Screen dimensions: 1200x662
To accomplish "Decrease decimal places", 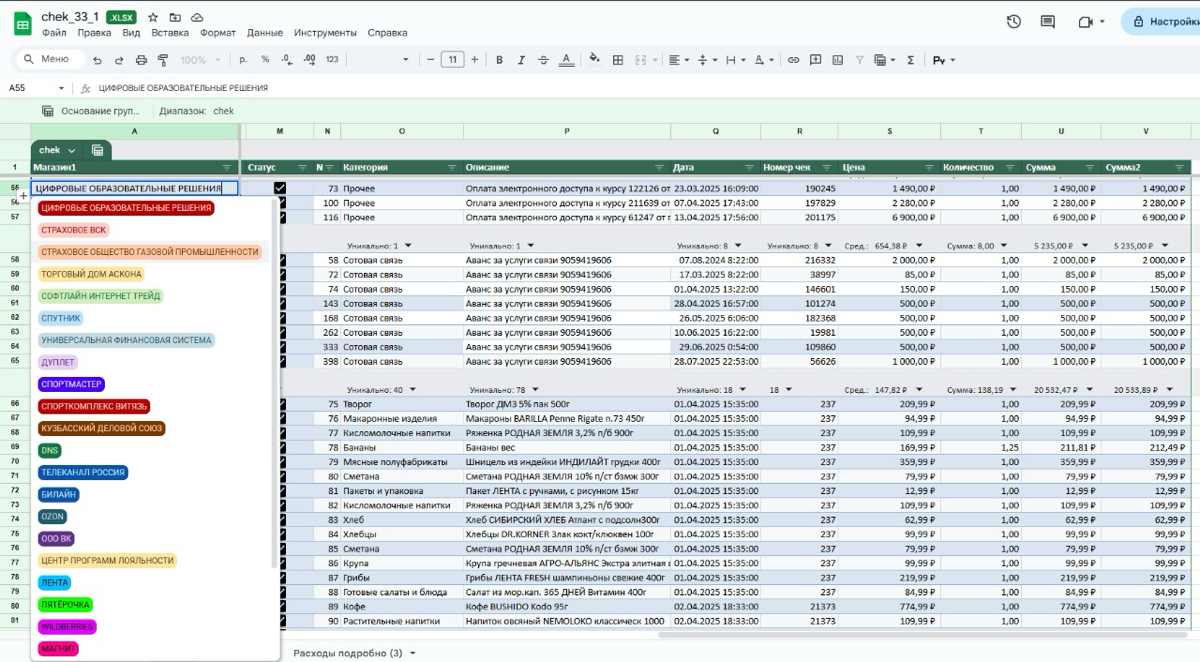I will pyautogui.click(x=286, y=60).
